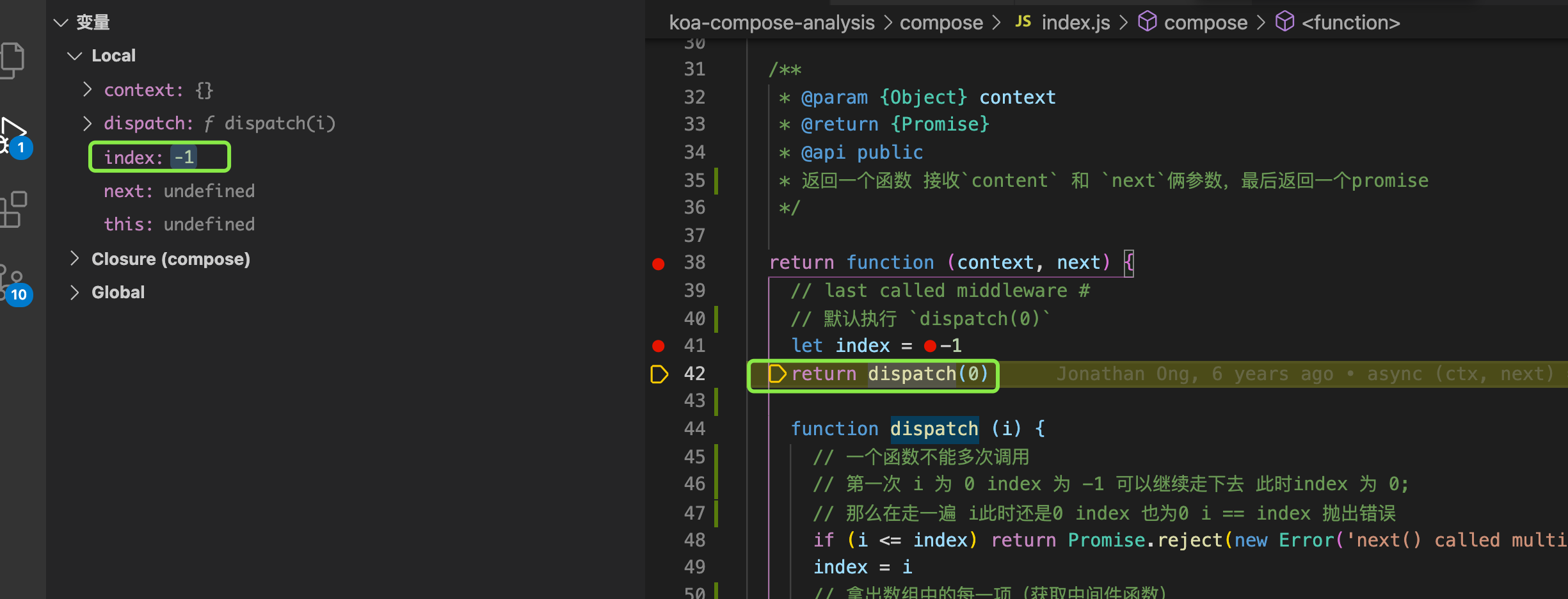Toggle breakpoint dot on line 38
The width and height of the screenshot is (1568, 599).
click(x=658, y=263)
